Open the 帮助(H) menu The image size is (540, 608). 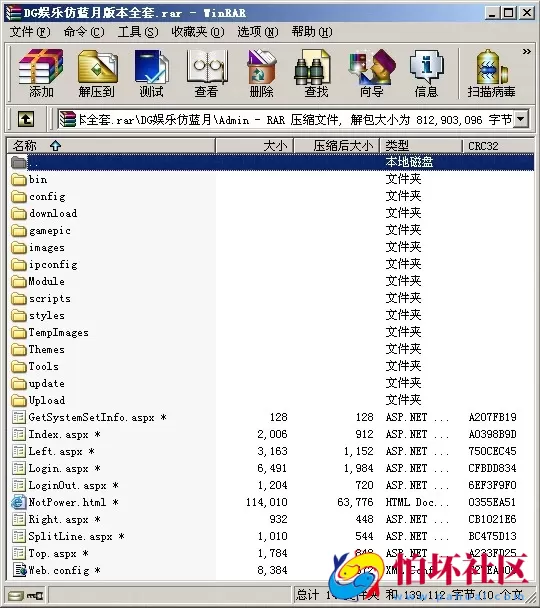[312, 32]
